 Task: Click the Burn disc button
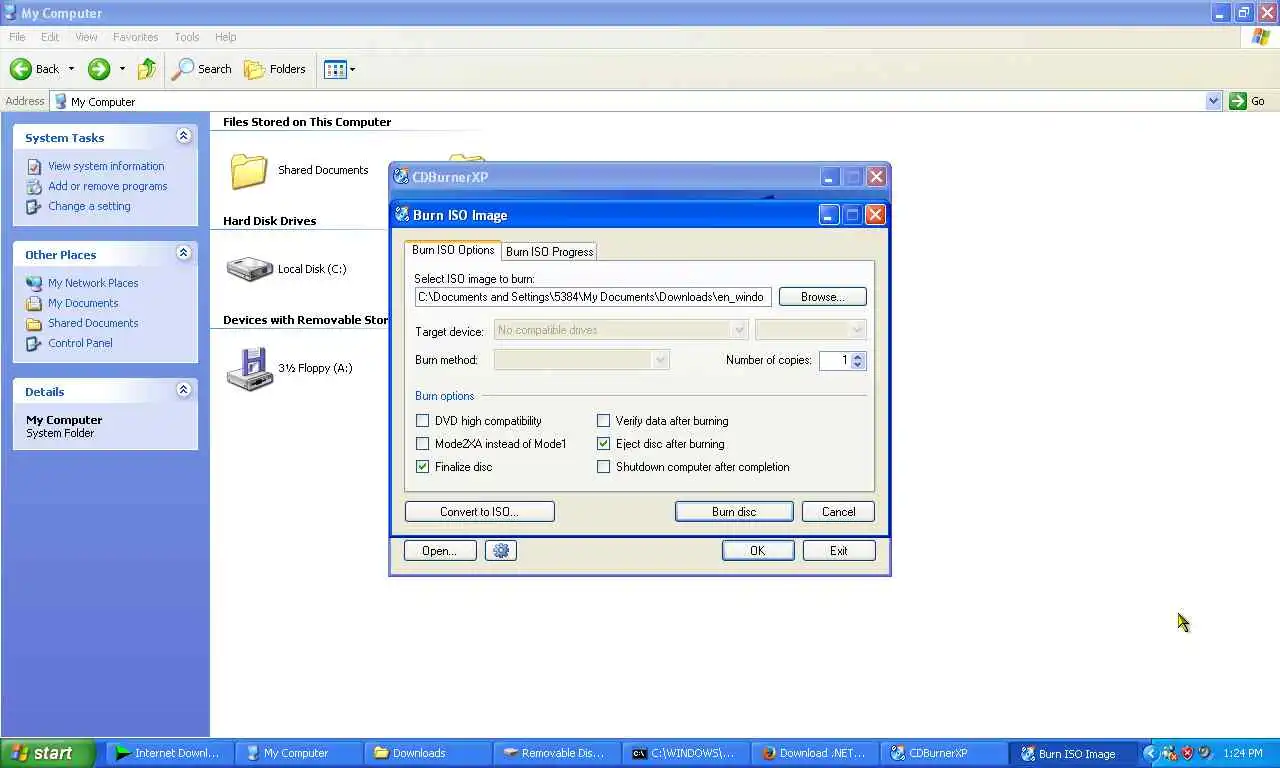coord(734,512)
